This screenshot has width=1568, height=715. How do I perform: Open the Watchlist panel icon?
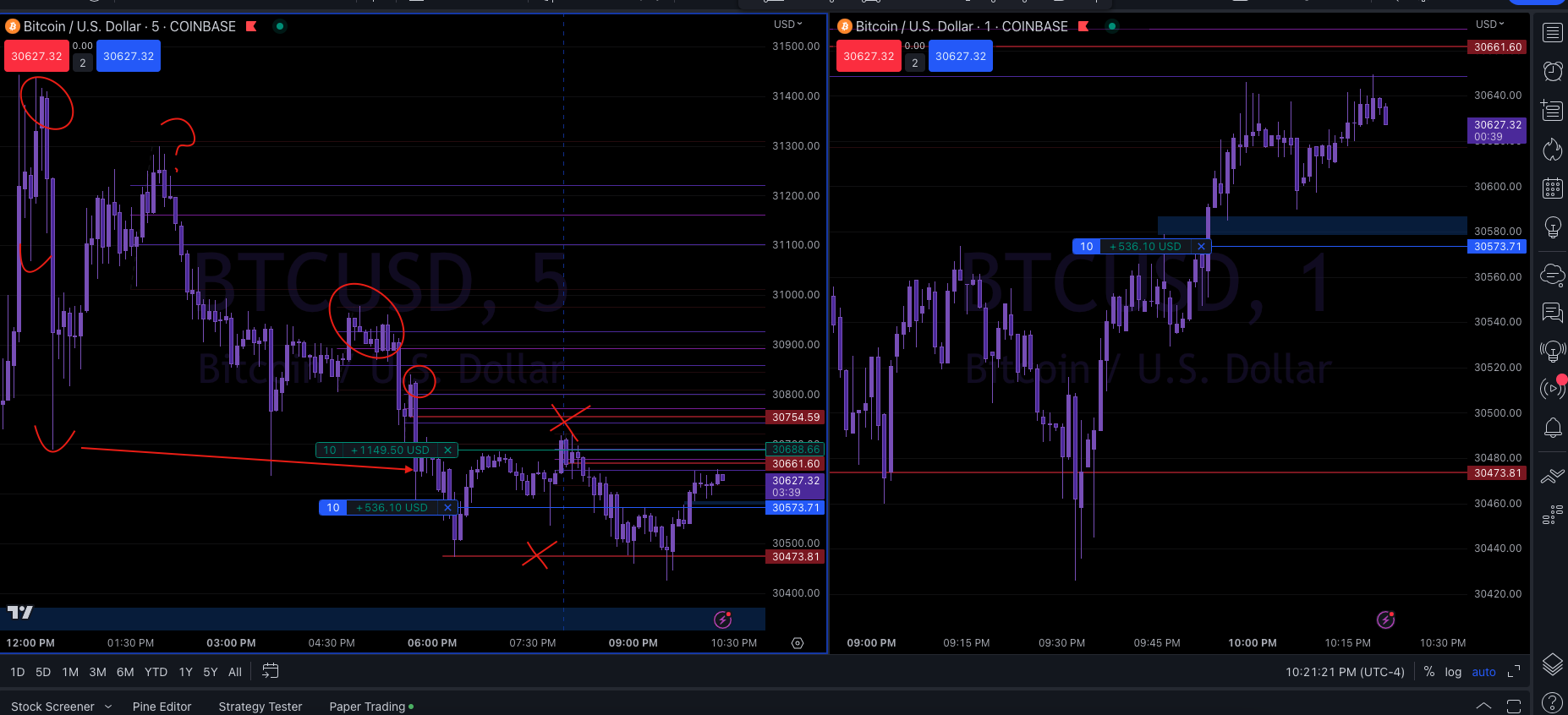1552,33
